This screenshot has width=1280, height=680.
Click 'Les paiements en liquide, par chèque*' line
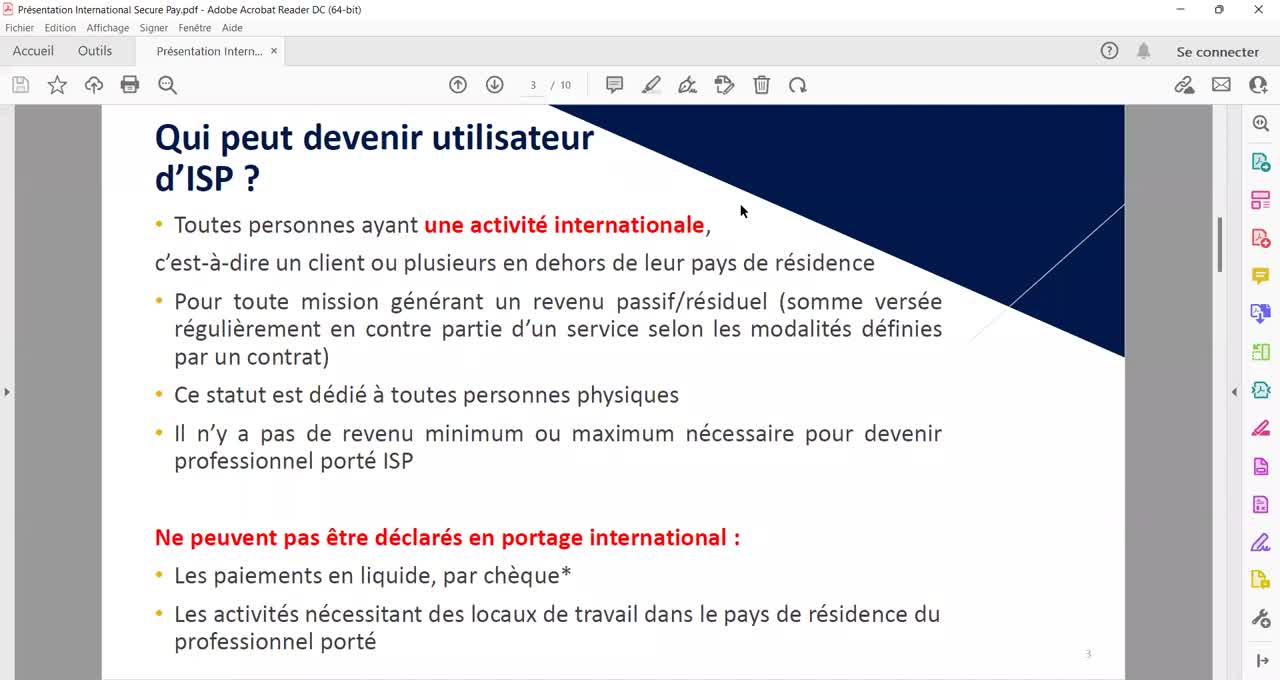[x=372, y=576]
